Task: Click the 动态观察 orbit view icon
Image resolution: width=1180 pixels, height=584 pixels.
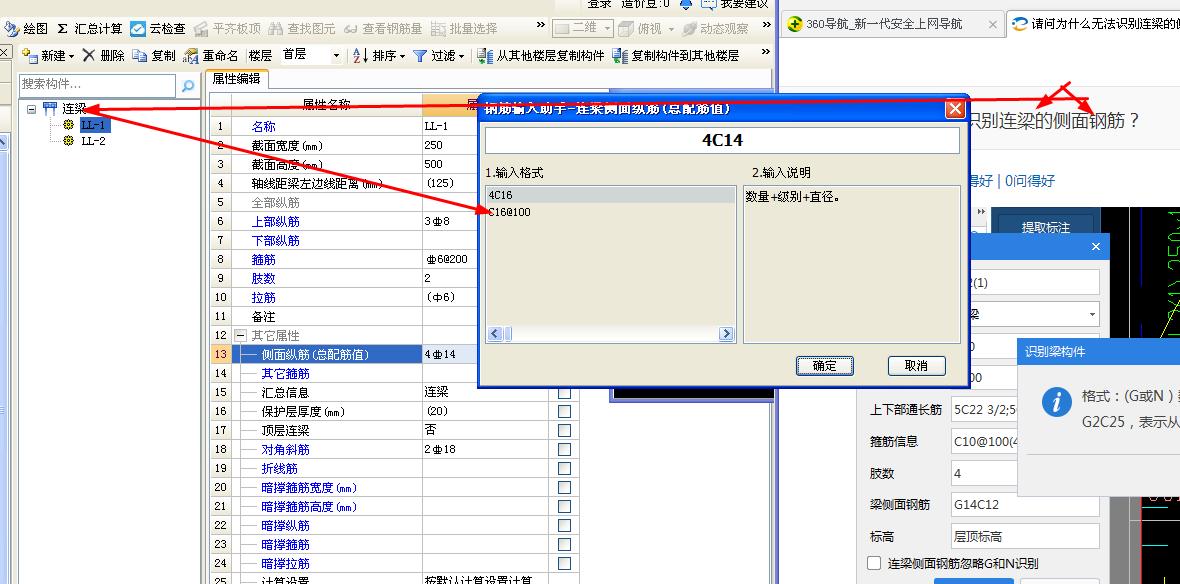Action: 689,29
